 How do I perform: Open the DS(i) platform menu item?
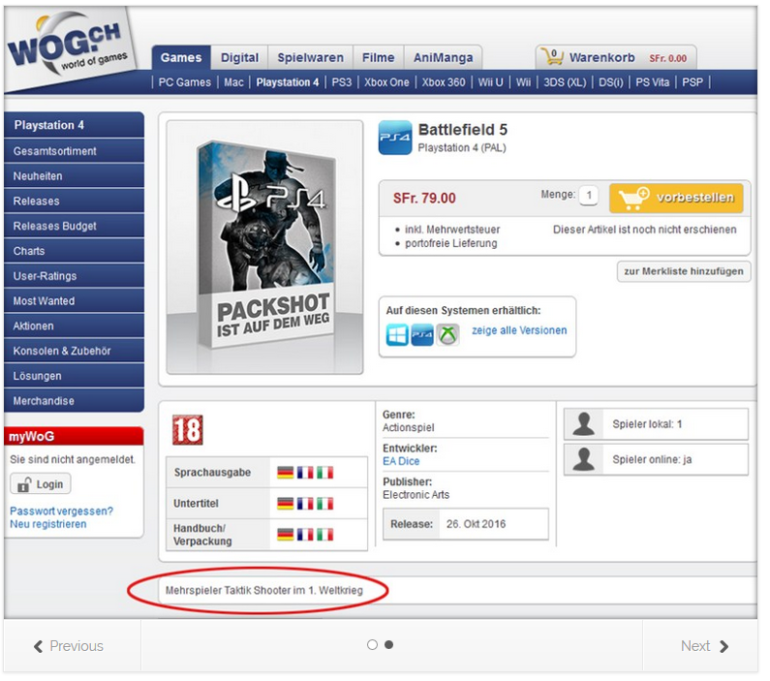click(x=611, y=82)
